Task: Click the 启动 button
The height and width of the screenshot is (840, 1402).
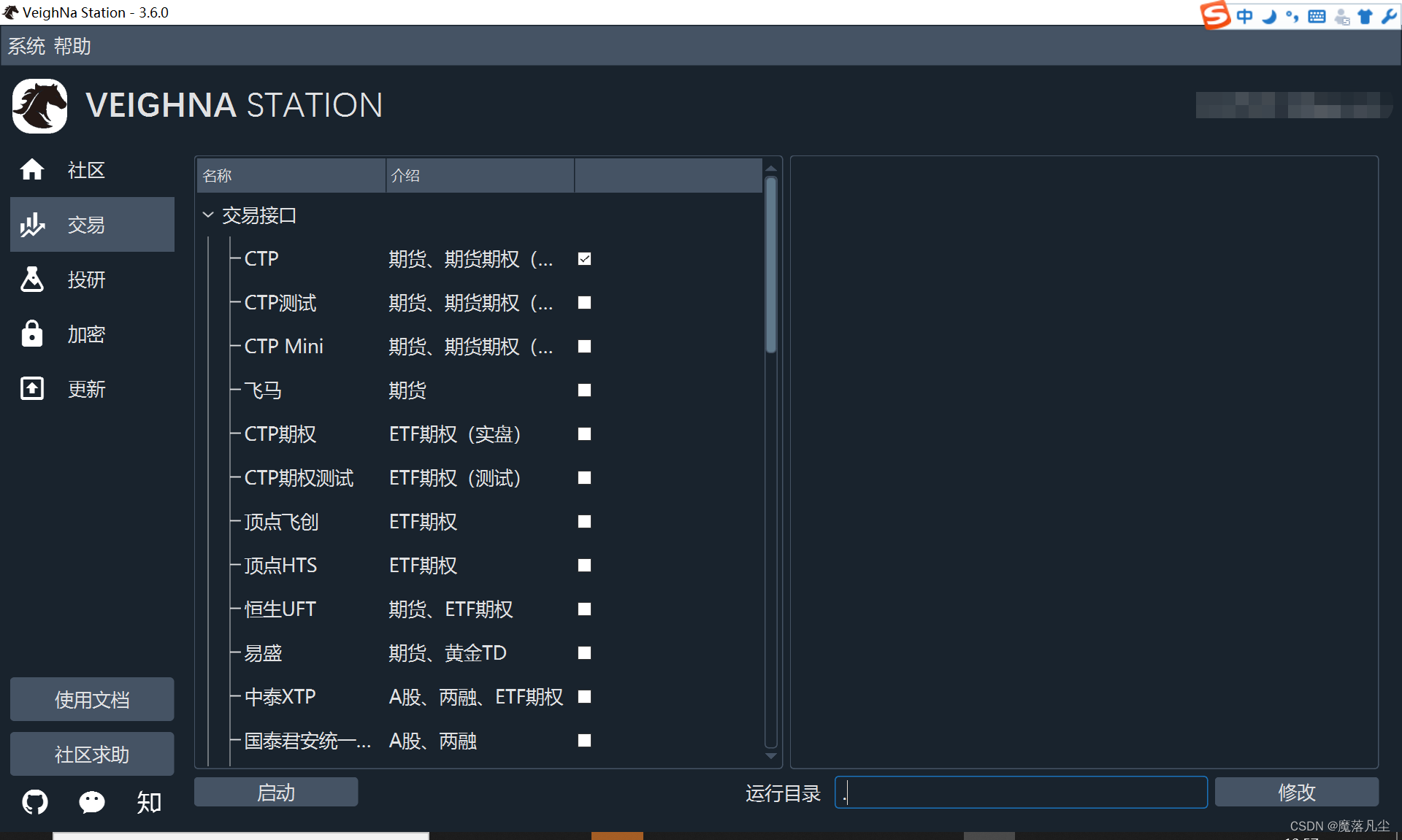Action: 276,793
